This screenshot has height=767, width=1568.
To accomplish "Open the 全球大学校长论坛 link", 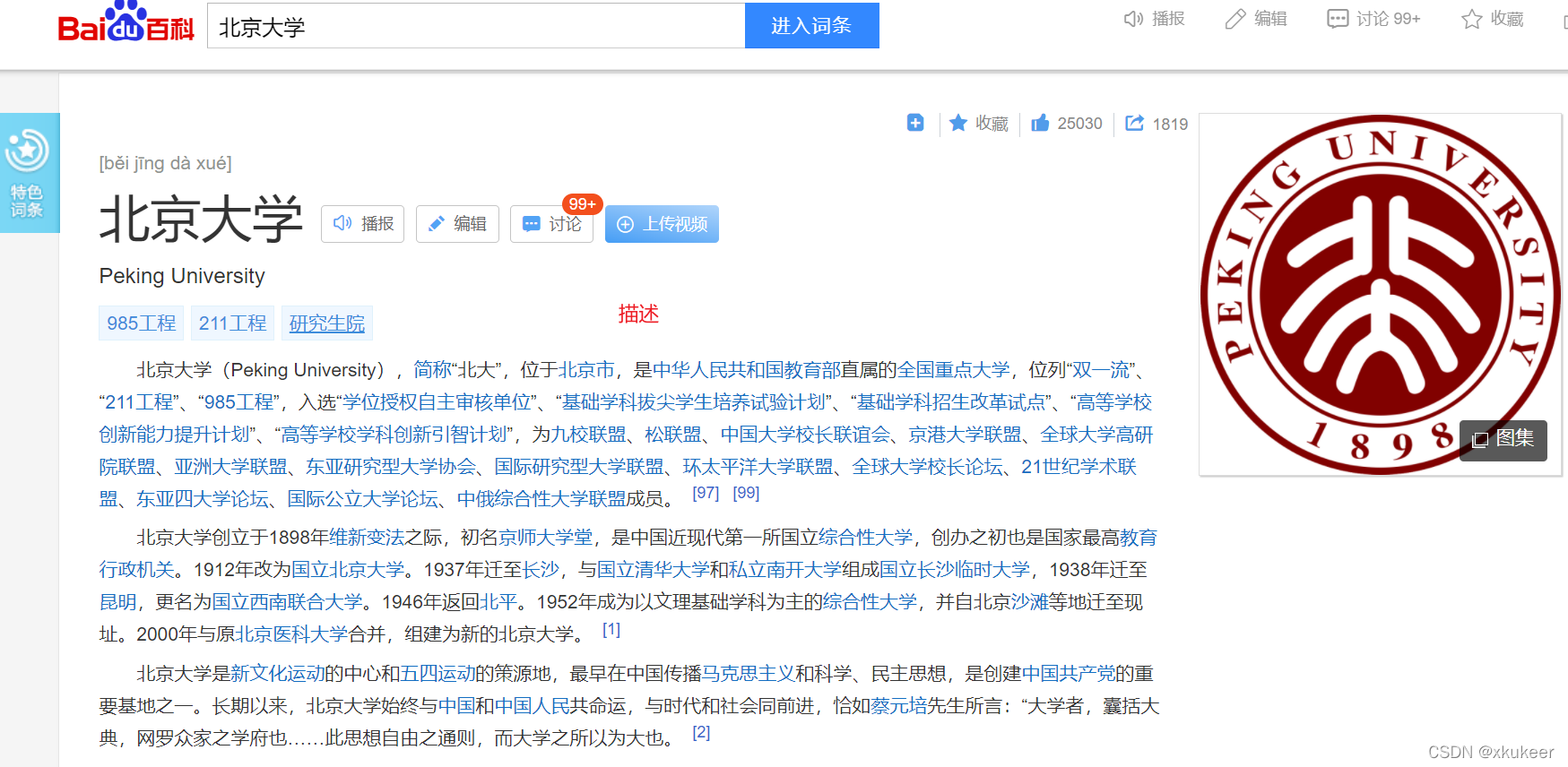I will [x=927, y=467].
